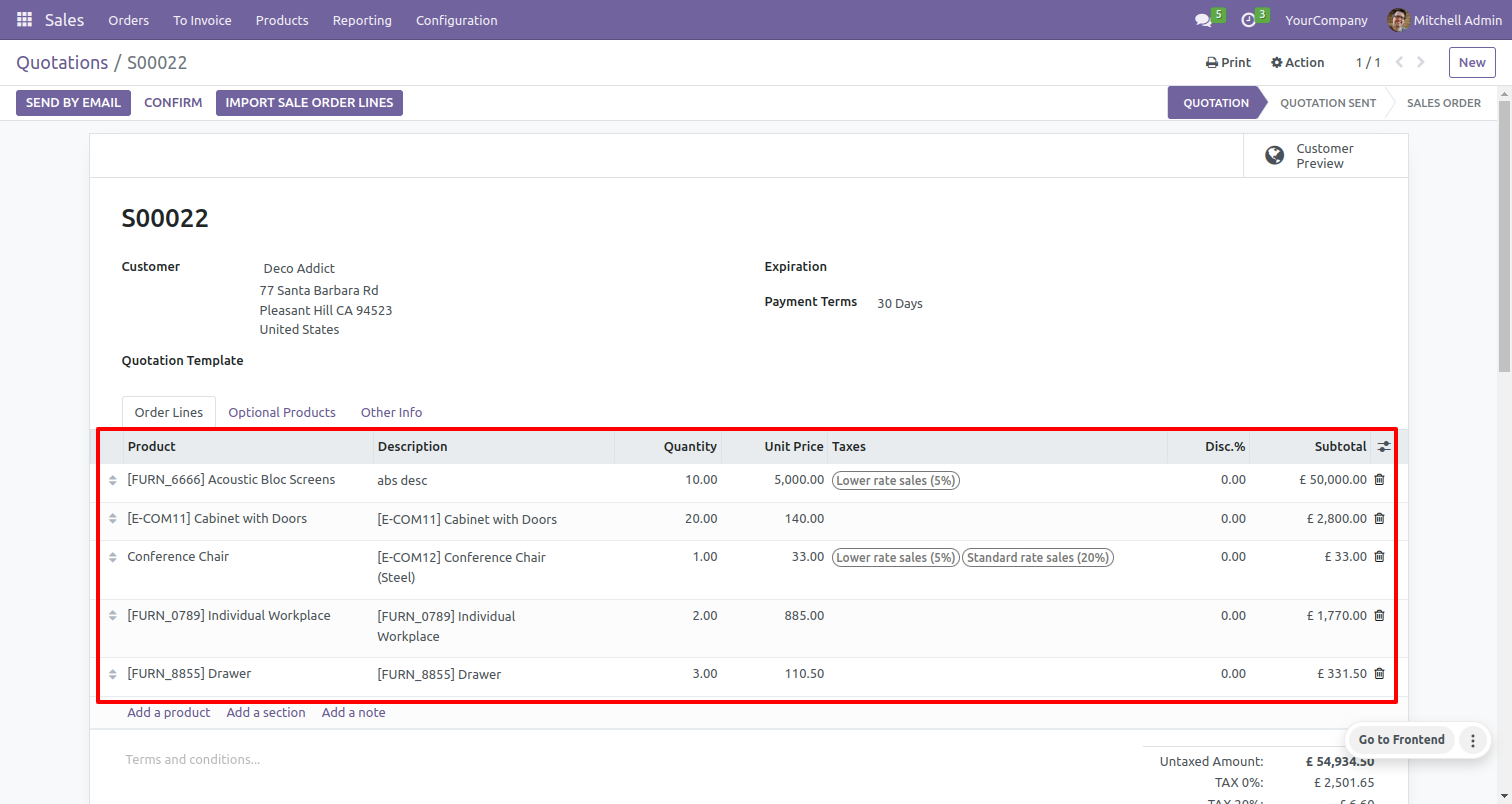
Task: Open the activities clock icon with badge 3
Action: pos(1248,20)
